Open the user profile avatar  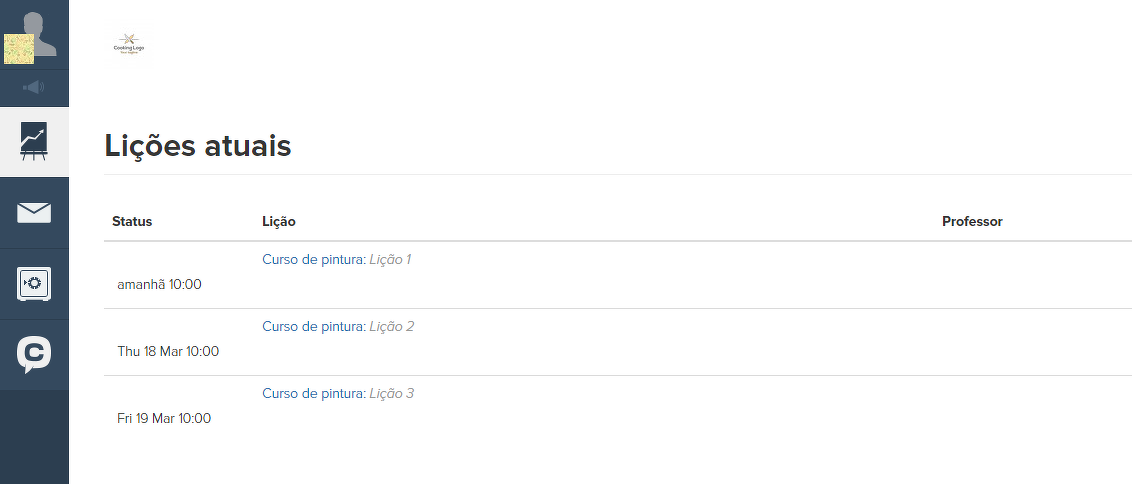tap(34, 35)
